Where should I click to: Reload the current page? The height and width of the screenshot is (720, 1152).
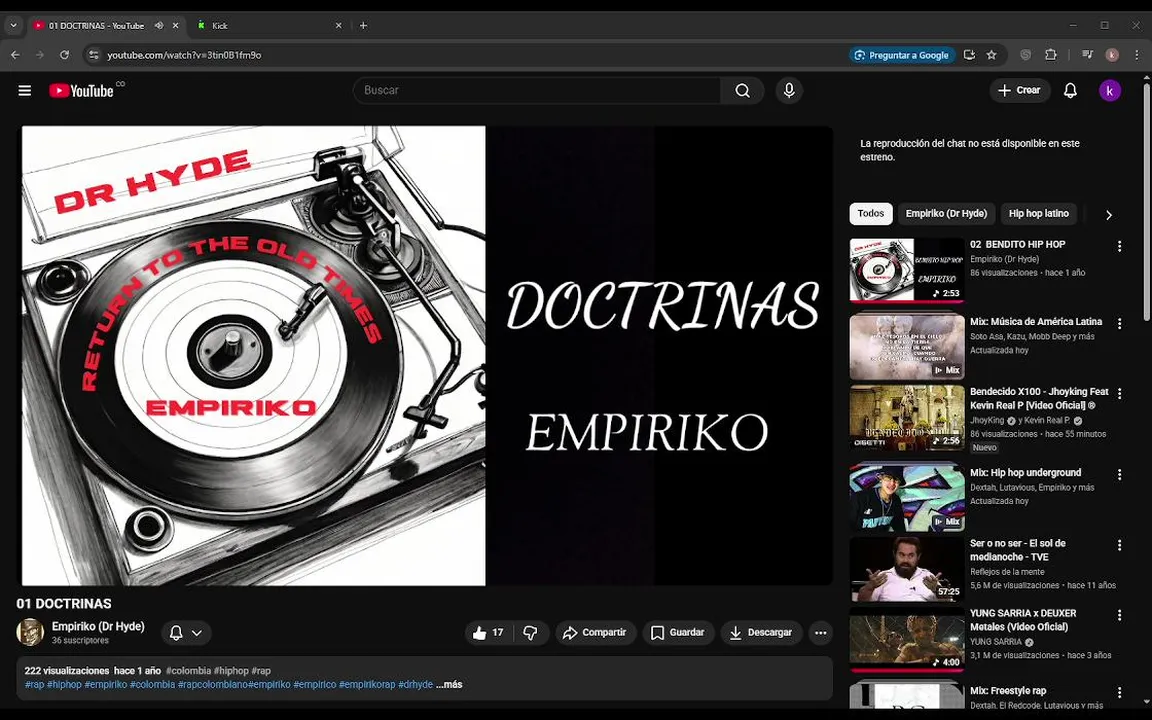(65, 55)
